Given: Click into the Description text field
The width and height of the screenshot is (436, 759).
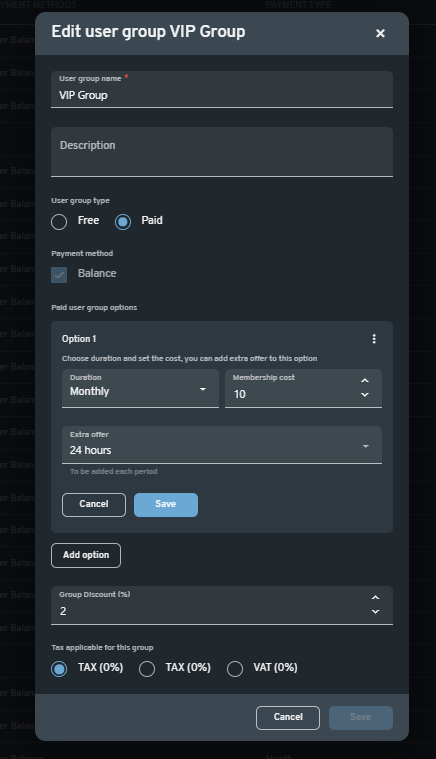Looking at the screenshot, I should pyautogui.click(x=222, y=152).
